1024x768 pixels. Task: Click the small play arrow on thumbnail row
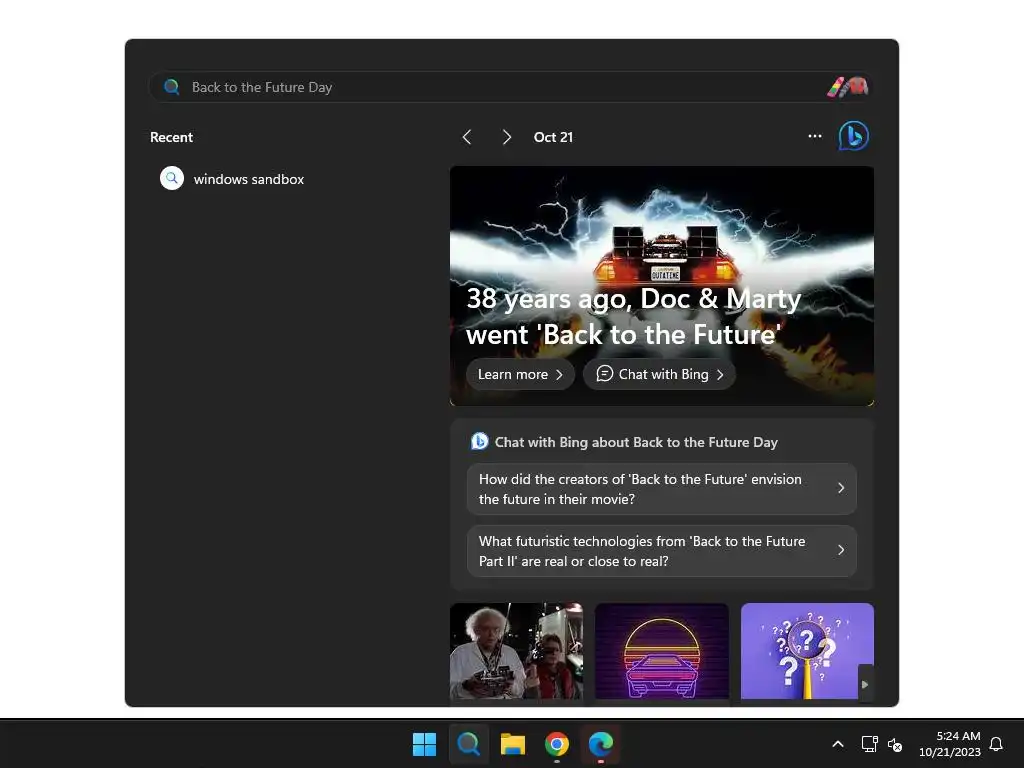pos(865,684)
